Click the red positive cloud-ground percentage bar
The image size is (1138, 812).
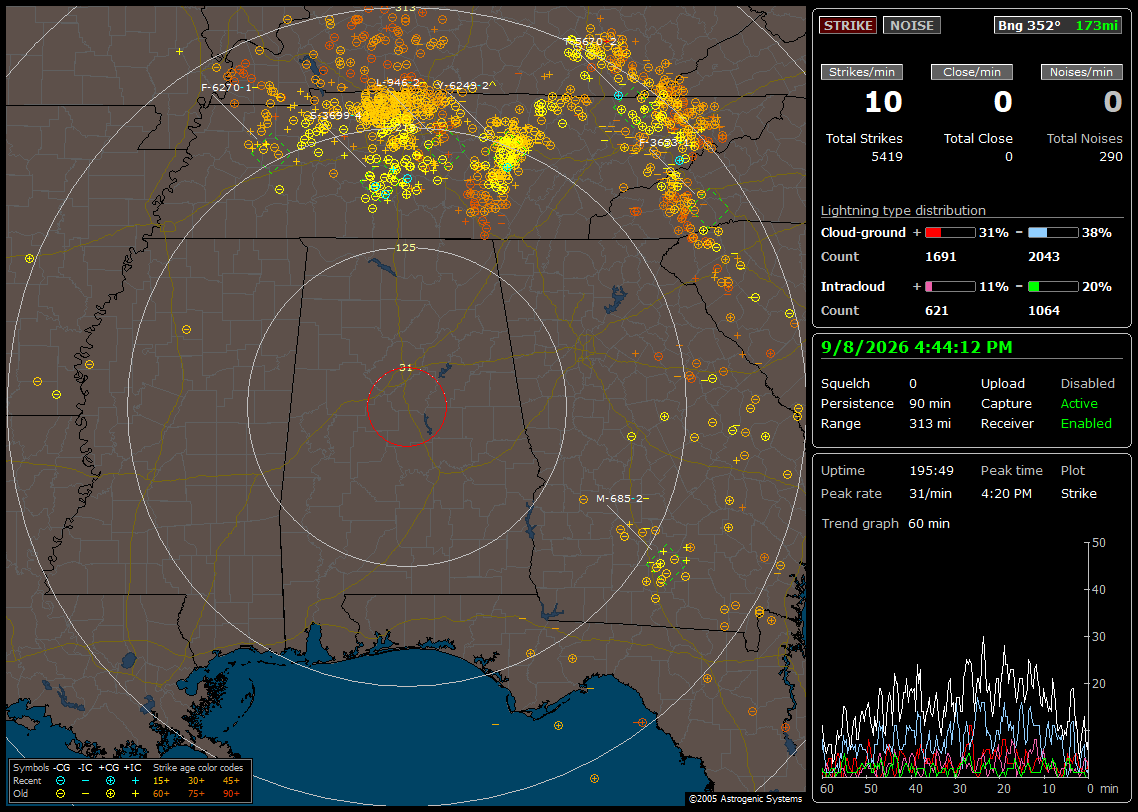[x=950, y=233]
